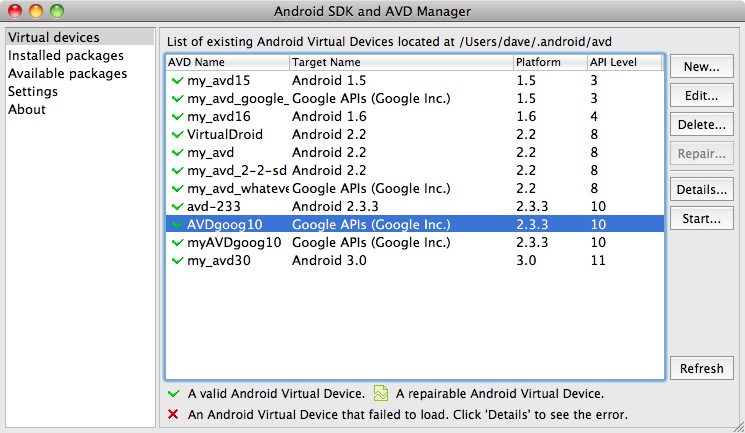Click the API level 11 cell
This screenshot has width=745, height=433.
[x=598, y=261]
